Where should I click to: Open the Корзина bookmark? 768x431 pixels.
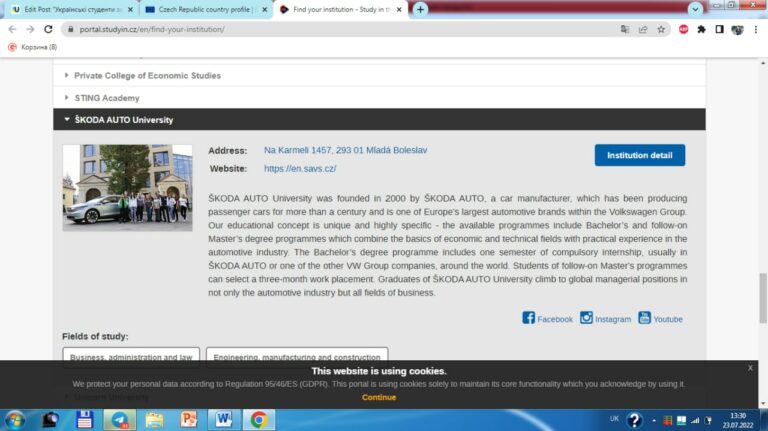tap(32, 47)
